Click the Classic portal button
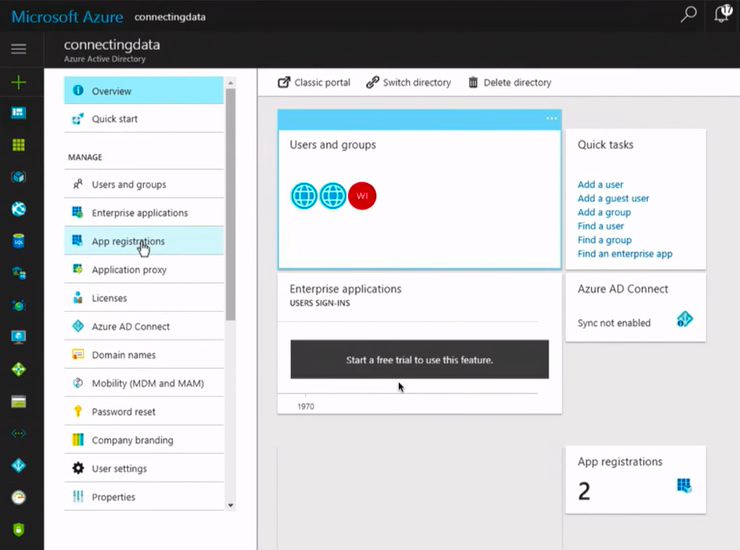This screenshot has width=740, height=550. [x=314, y=82]
